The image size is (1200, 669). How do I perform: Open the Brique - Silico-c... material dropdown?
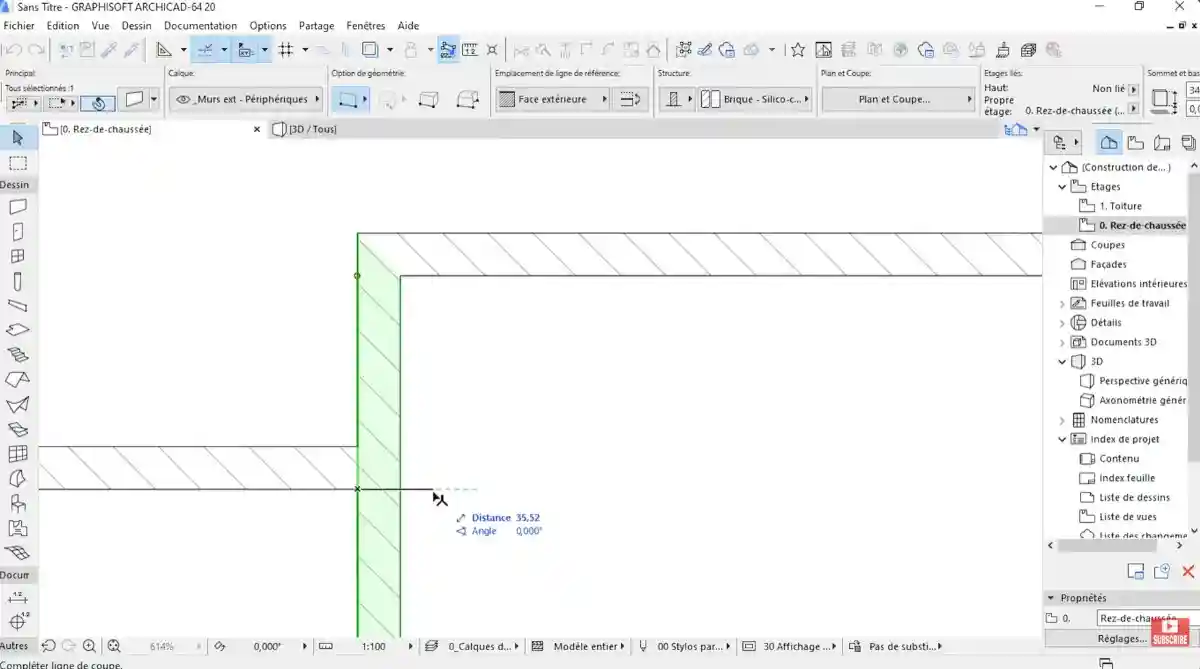coord(754,99)
